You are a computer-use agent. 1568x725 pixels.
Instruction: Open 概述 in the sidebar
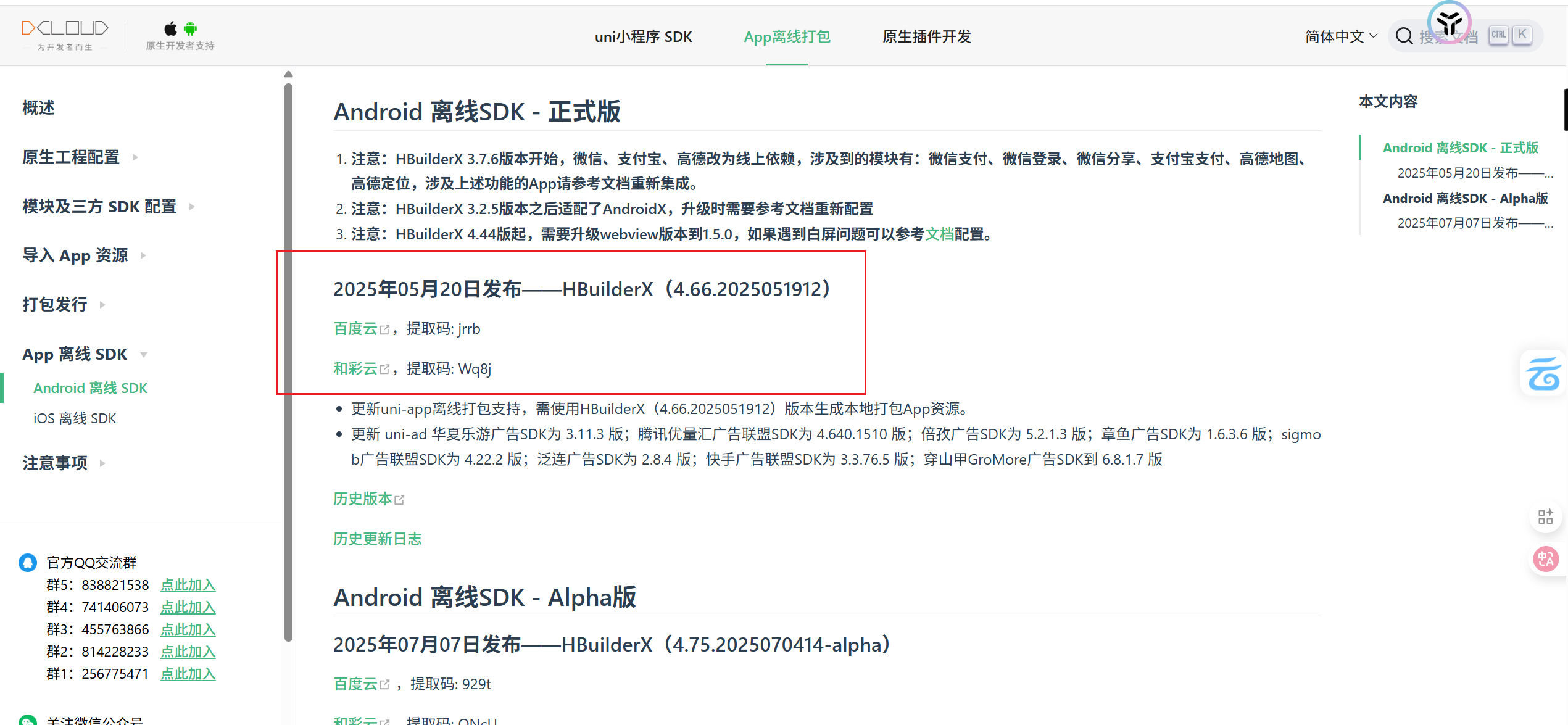point(38,107)
